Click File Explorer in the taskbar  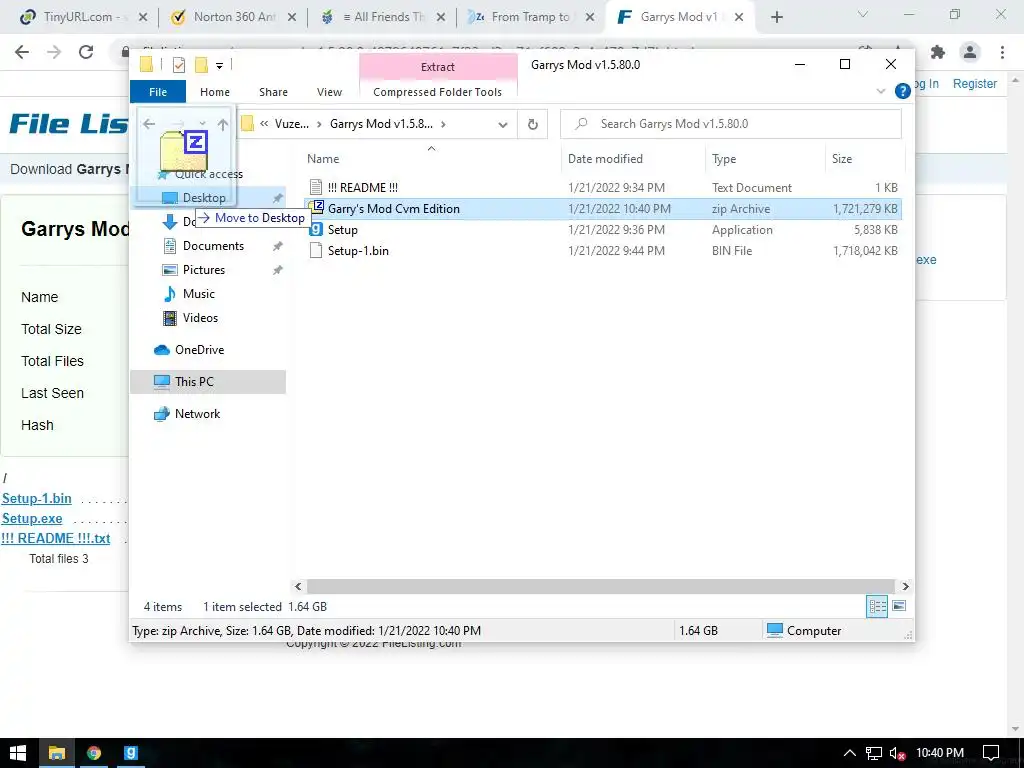[x=57, y=753]
